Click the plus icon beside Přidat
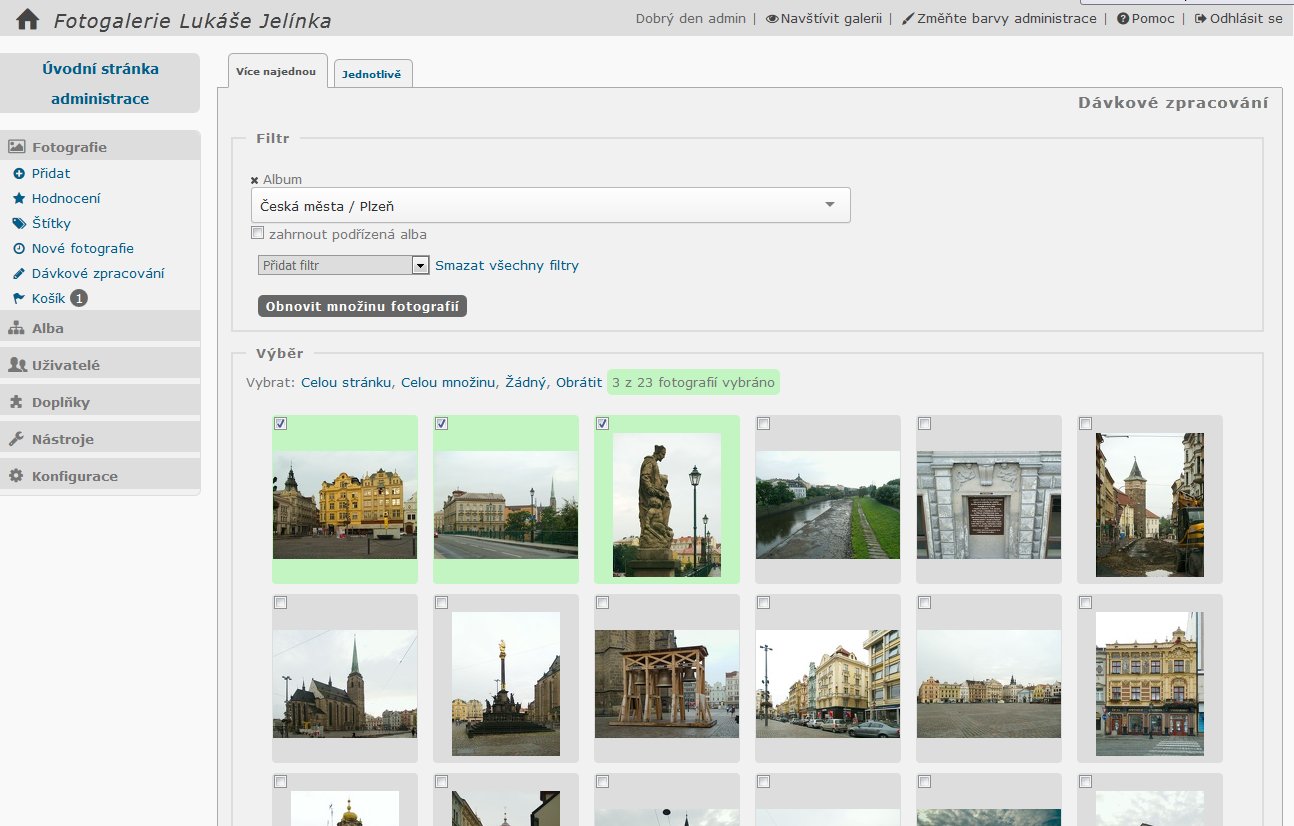1294x826 pixels. (18, 174)
